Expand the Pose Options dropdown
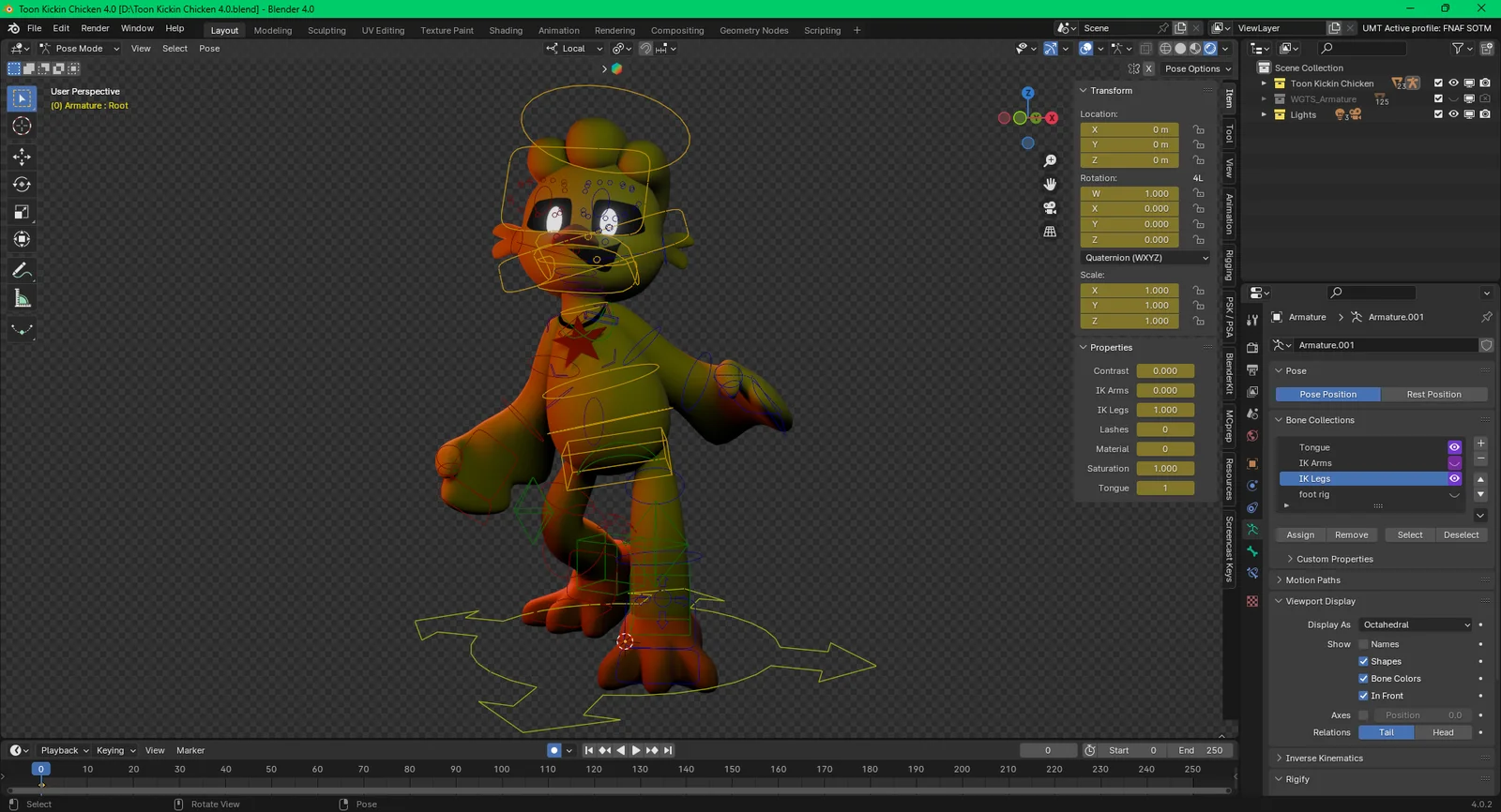 1198,68
